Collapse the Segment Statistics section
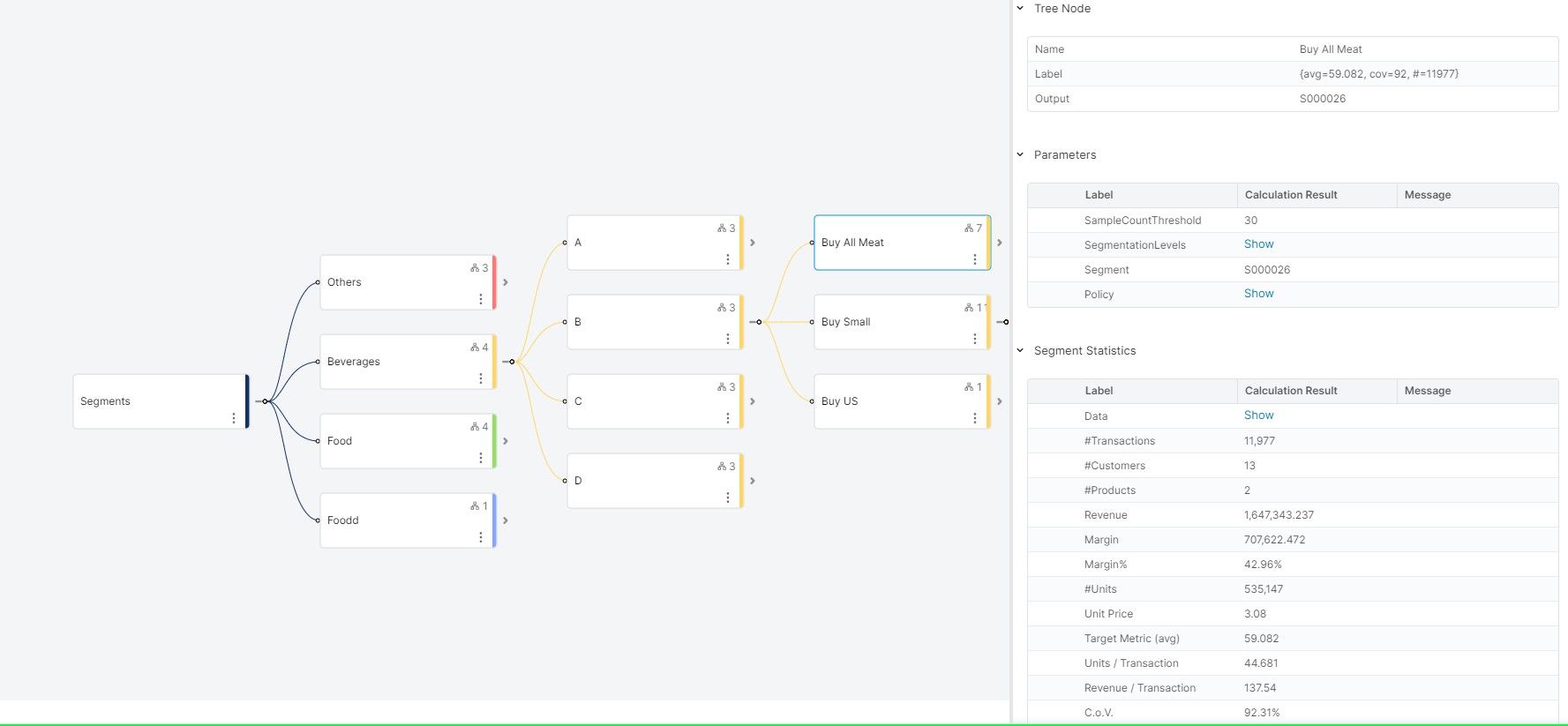This screenshot has height=726, width=1568. (x=1020, y=351)
